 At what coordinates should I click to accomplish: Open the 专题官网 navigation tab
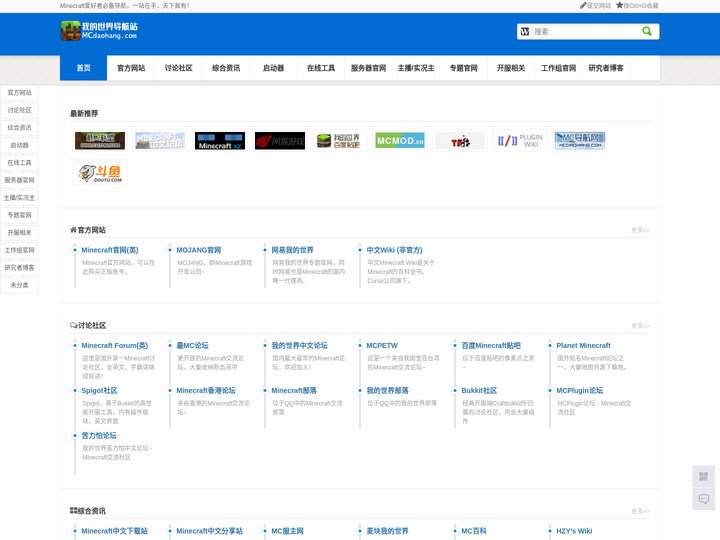463,68
